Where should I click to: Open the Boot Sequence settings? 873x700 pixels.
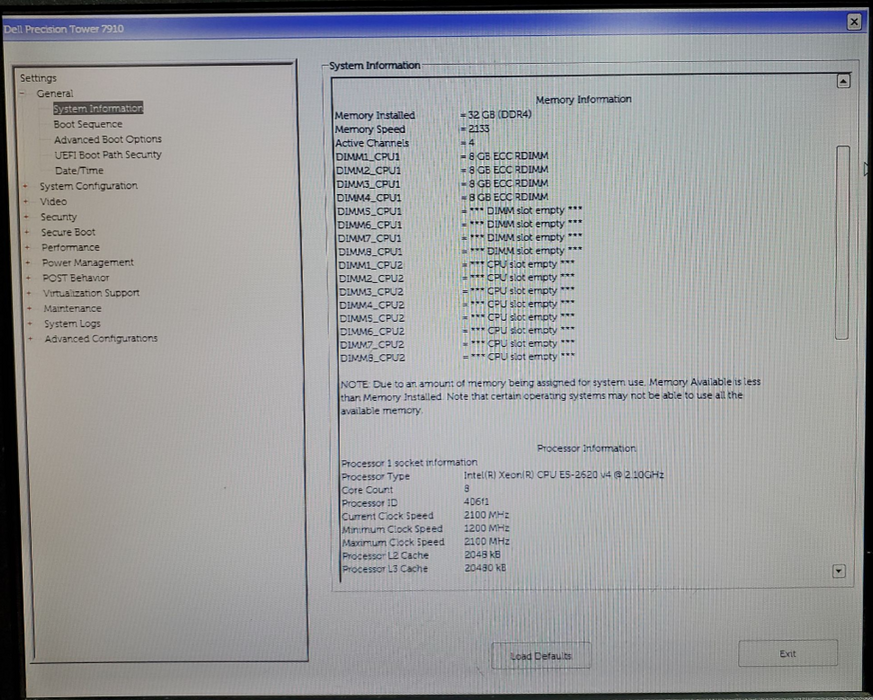[88, 124]
